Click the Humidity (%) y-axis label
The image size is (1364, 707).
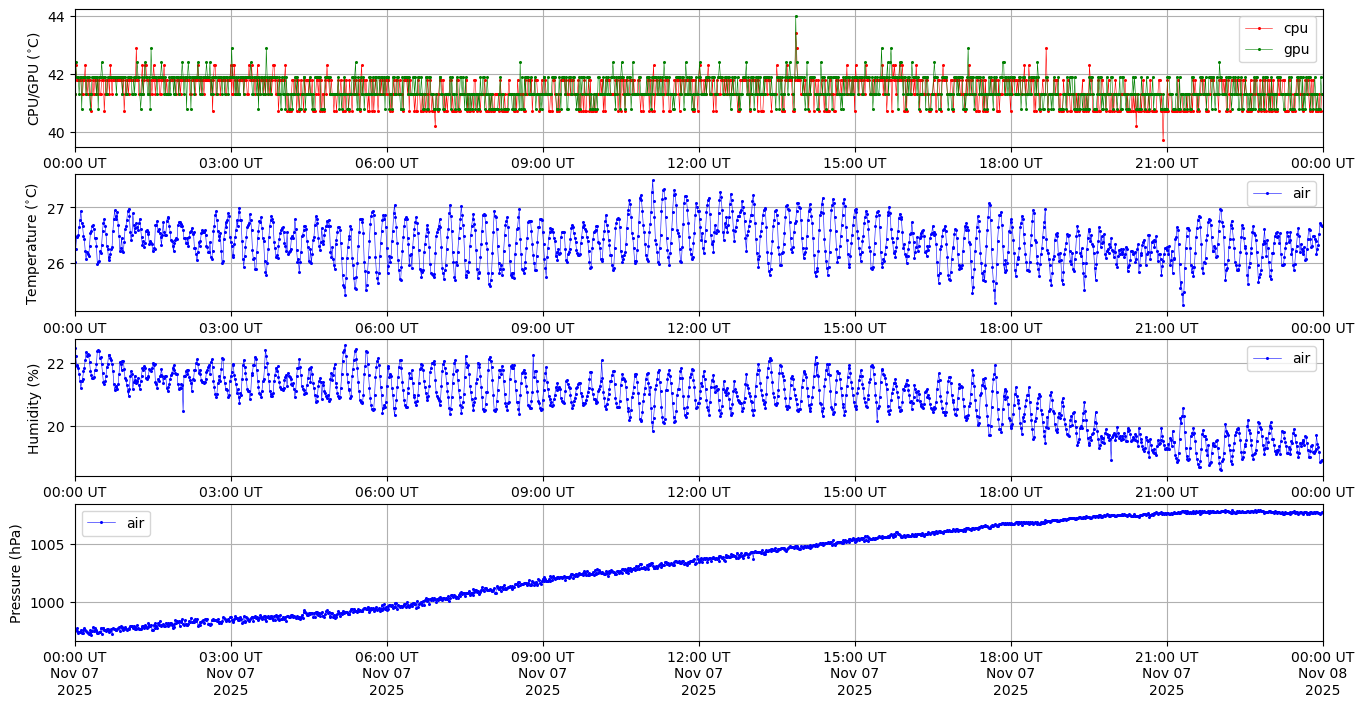coord(33,408)
